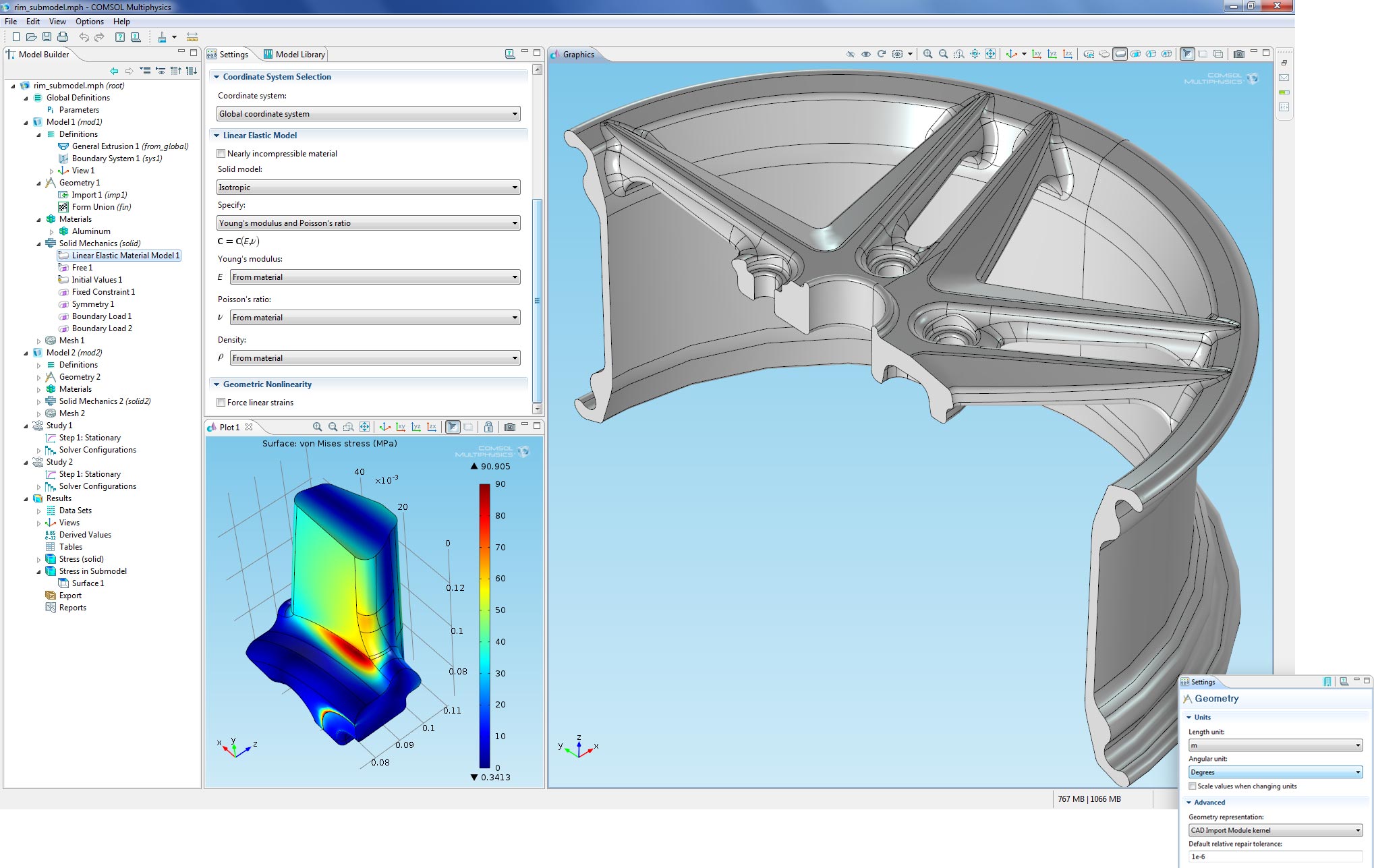Viewport: 1374px width, 868px height.
Task: Click the teal Back arrow in Model Builder
Action: (x=114, y=71)
